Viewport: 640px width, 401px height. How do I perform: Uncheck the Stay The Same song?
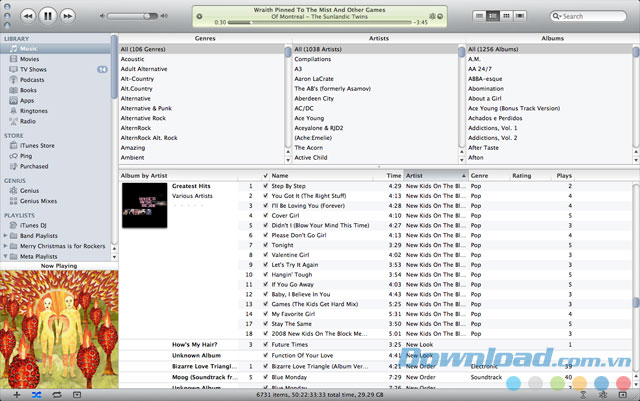coord(265,324)
